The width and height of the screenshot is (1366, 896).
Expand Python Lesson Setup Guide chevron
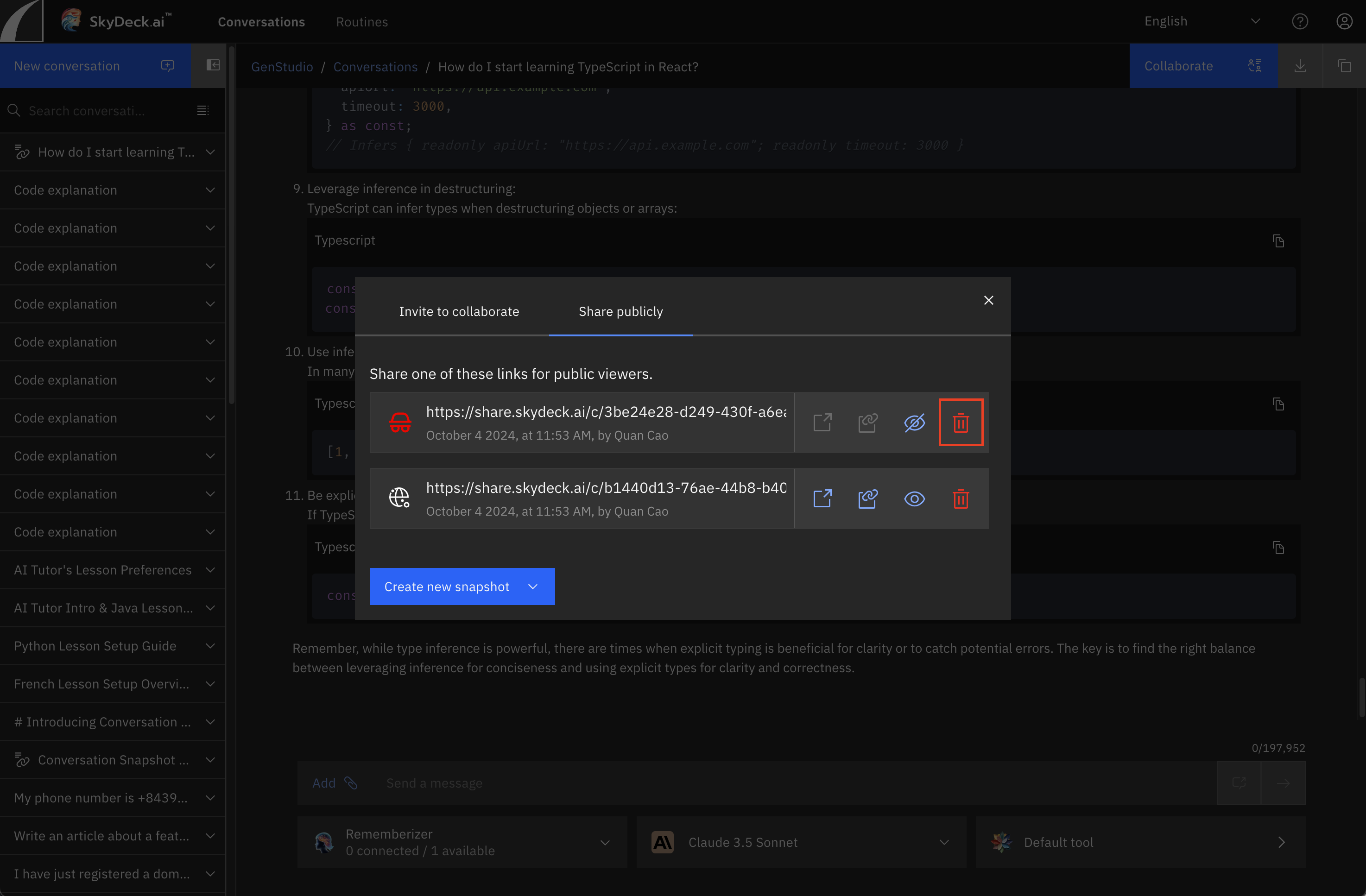[210, 646]
